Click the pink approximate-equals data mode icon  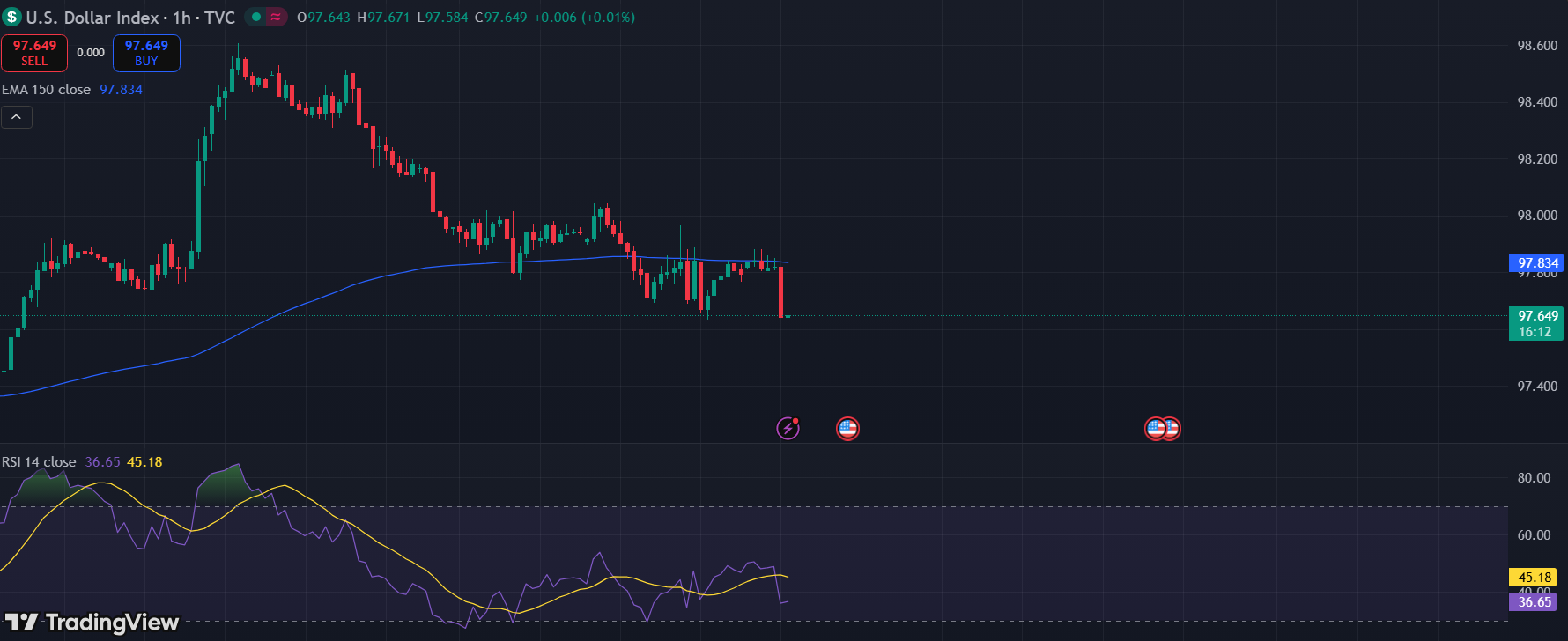click(277, 17)
